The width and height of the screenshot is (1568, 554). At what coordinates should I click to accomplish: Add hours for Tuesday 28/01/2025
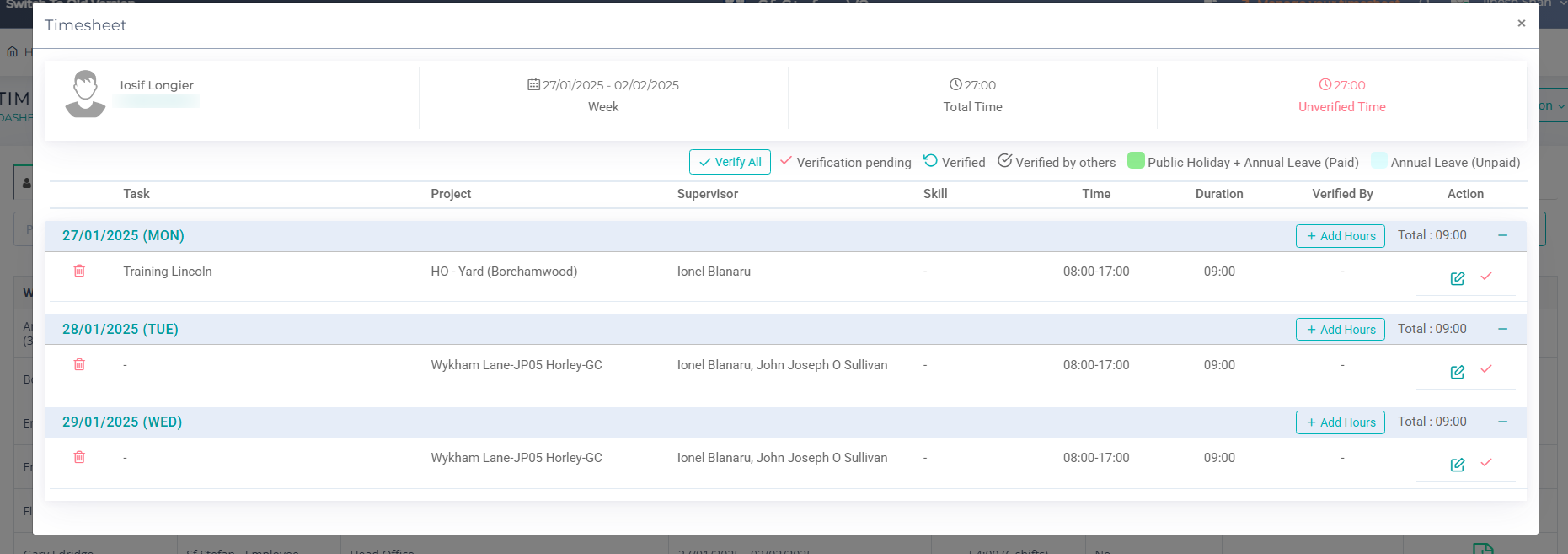click(x=1340, y=330)
